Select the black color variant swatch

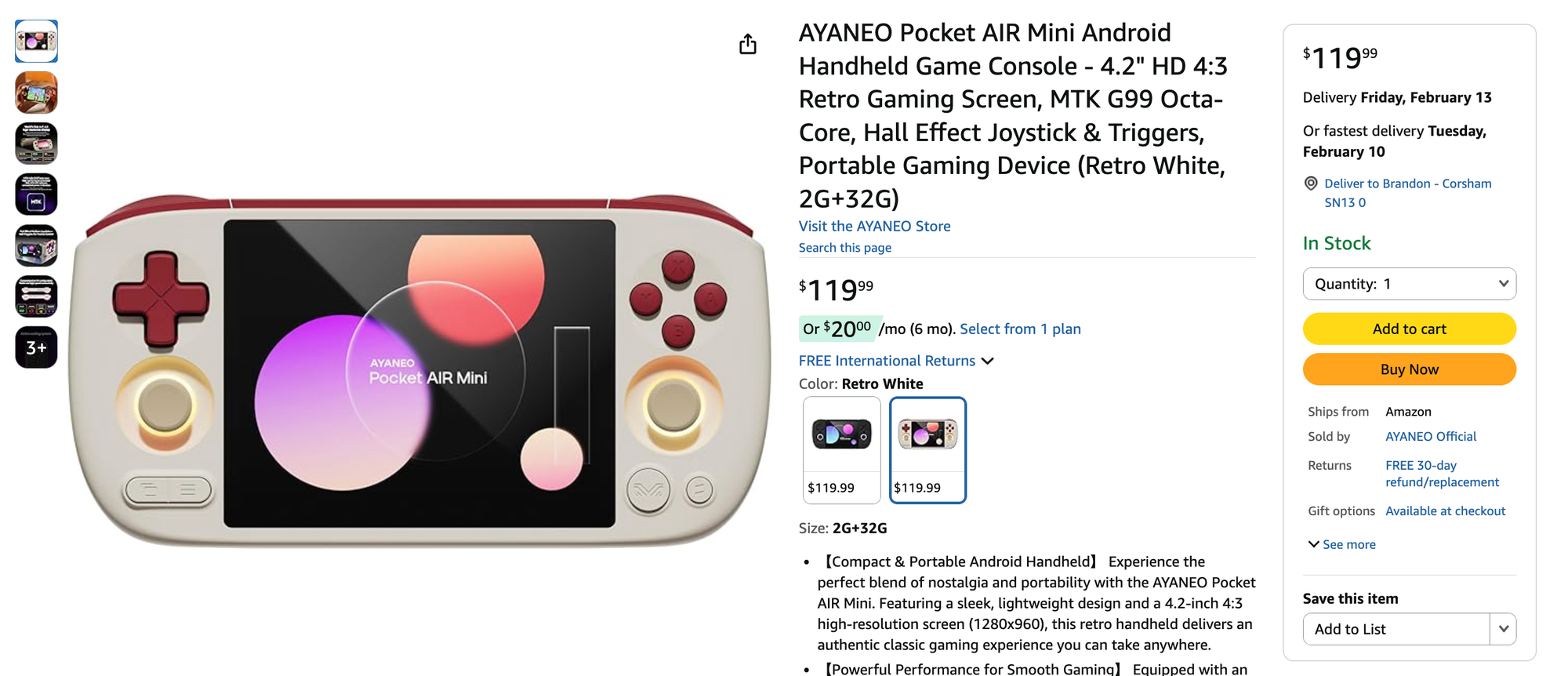pyautogui.click(x=841, y=449)
